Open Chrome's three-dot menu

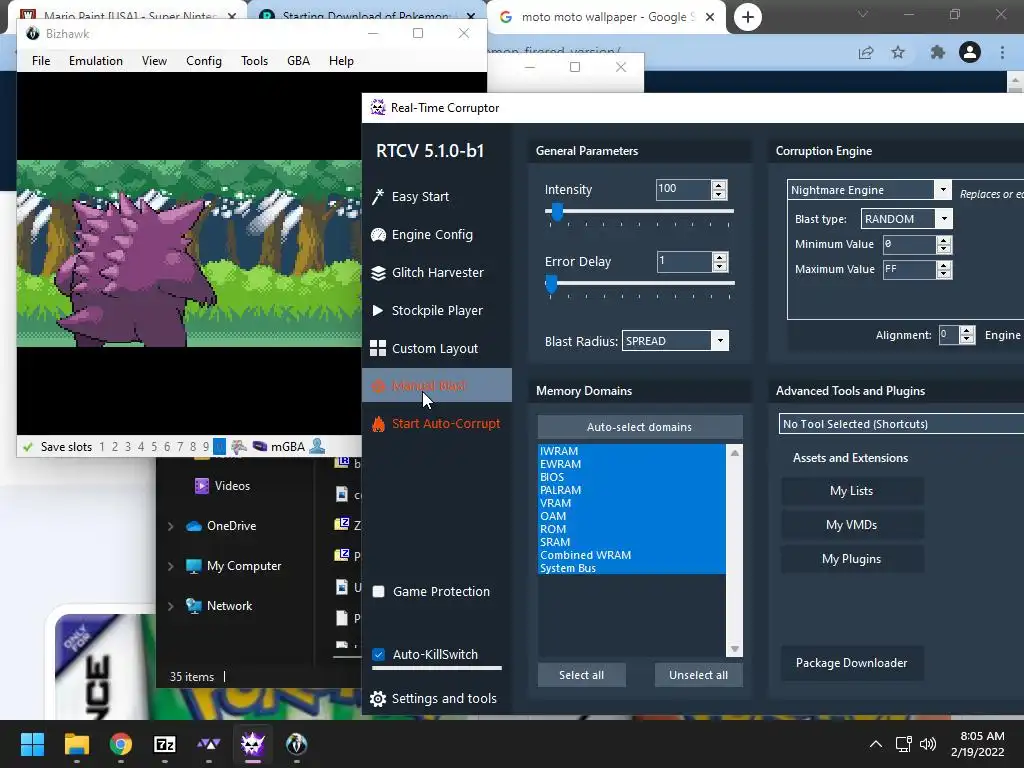(x=1002, y=52)
